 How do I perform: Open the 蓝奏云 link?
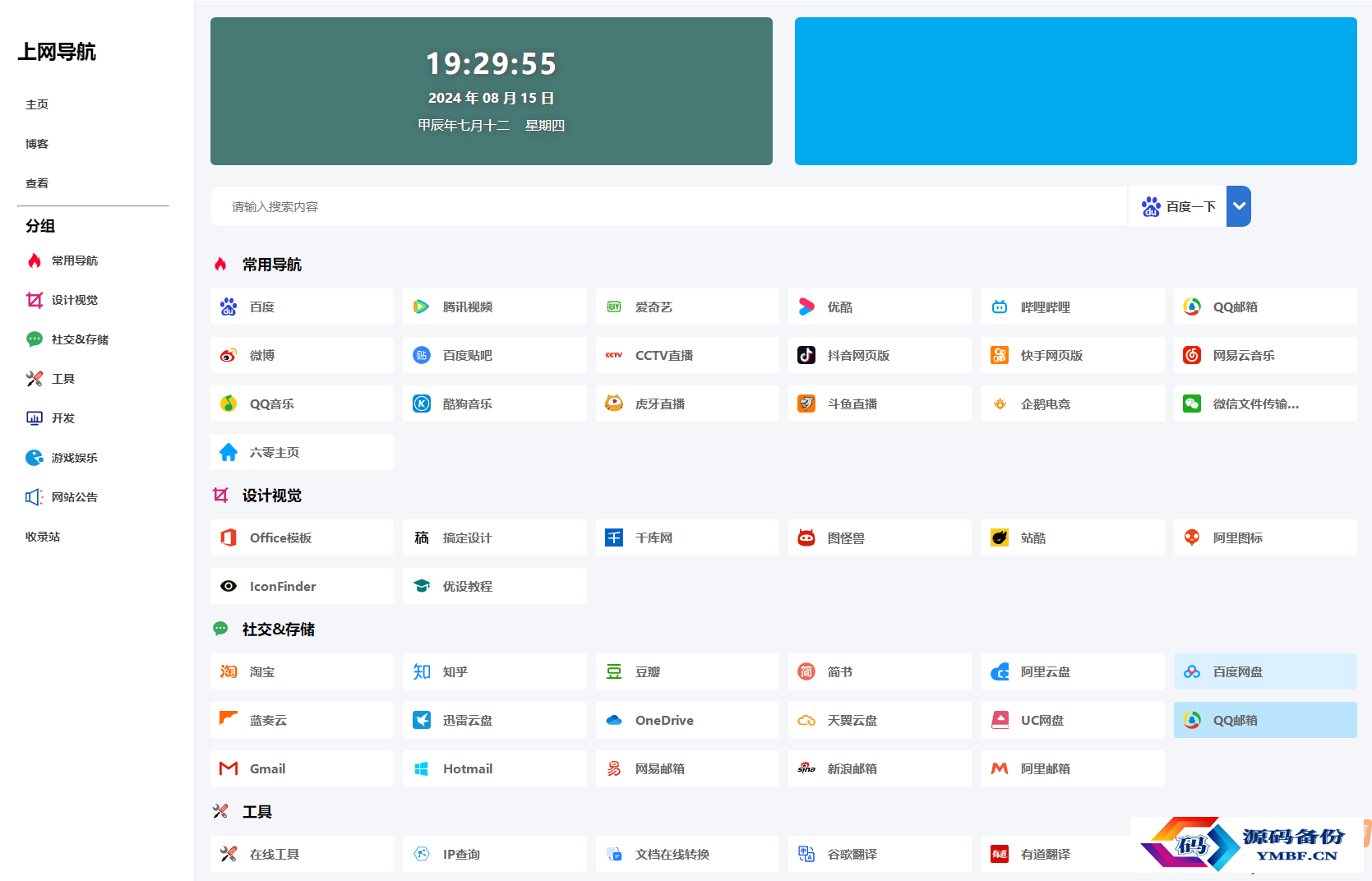(x=302, y=720)
